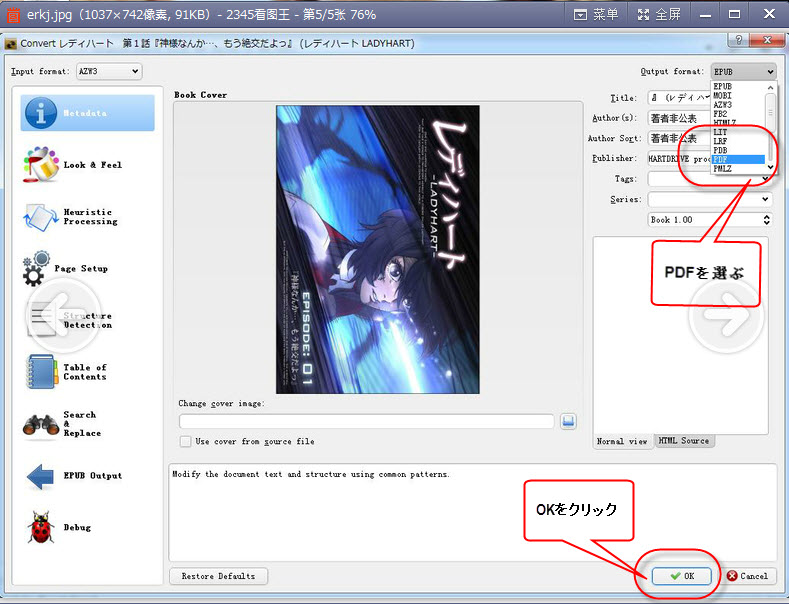Choose FB2 in output format list
Image resolution: width=789 pixels, height=604 pixels.
point(738,114)
